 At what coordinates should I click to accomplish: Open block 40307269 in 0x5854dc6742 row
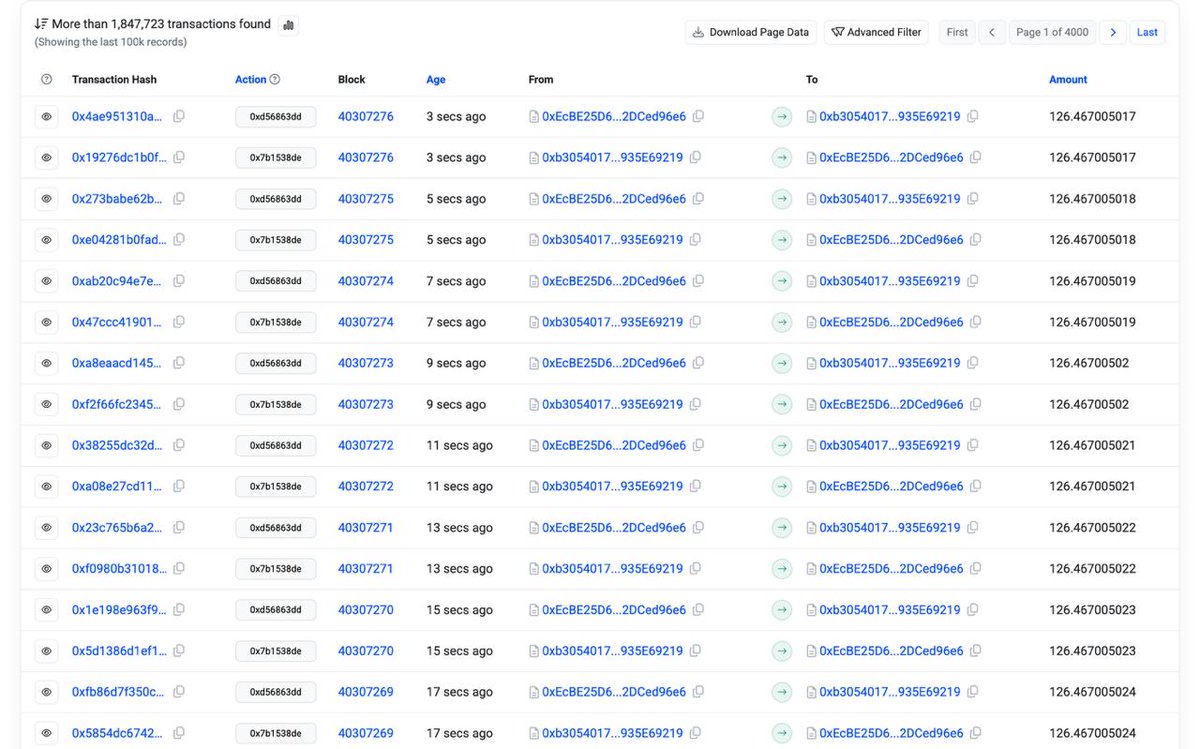point(366,733)
